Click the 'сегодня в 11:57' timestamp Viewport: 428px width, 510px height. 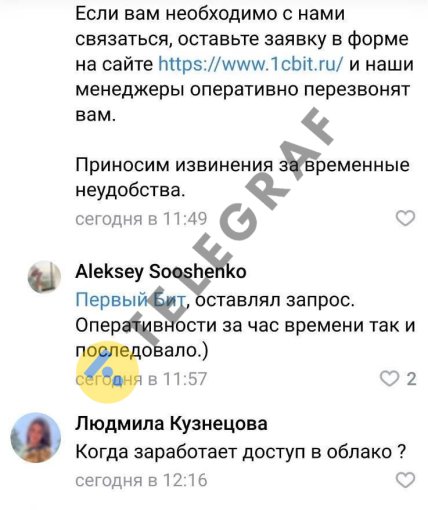pos(141,379)
